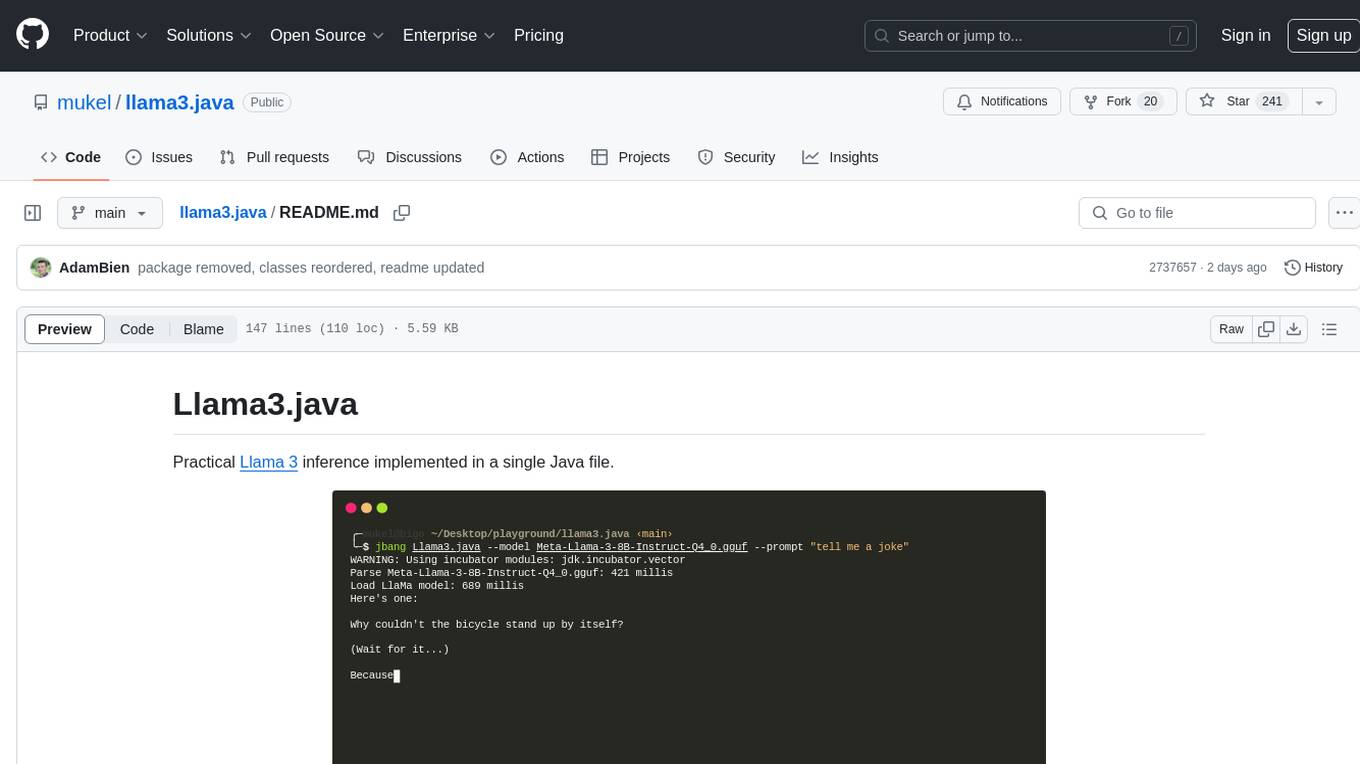Open more file actions ellipsis button
This screenshot has width=1360, height=764.
tap(1344, 213)
